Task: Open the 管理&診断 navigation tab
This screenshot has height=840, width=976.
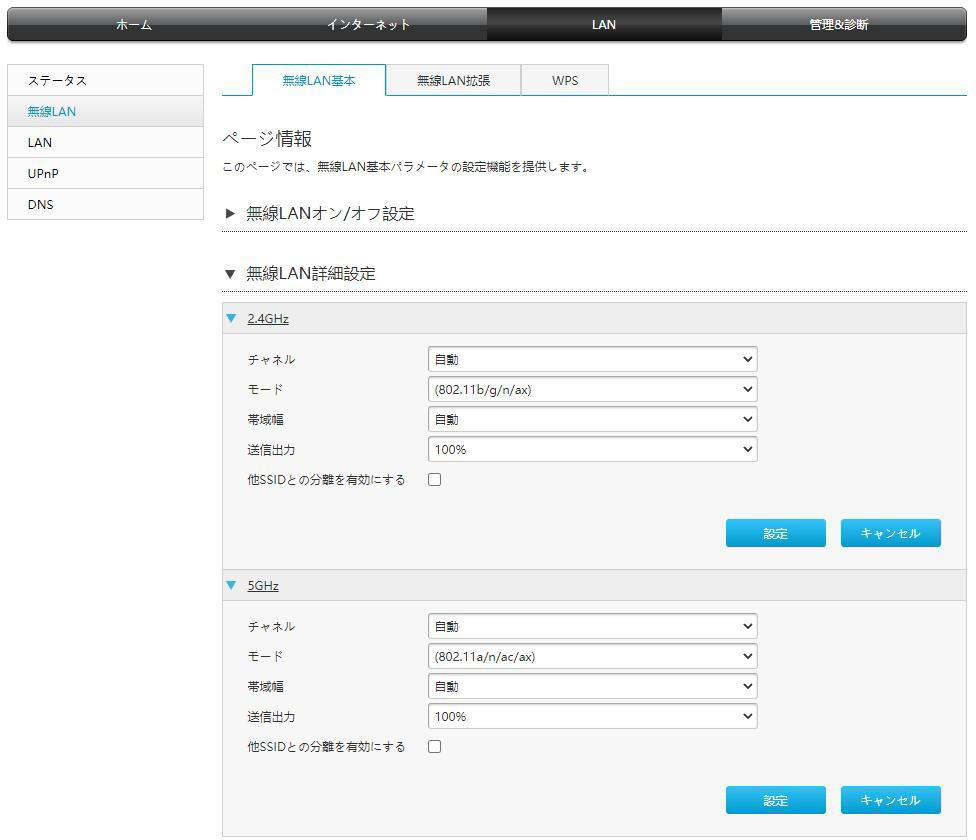Action: [838, 25]
